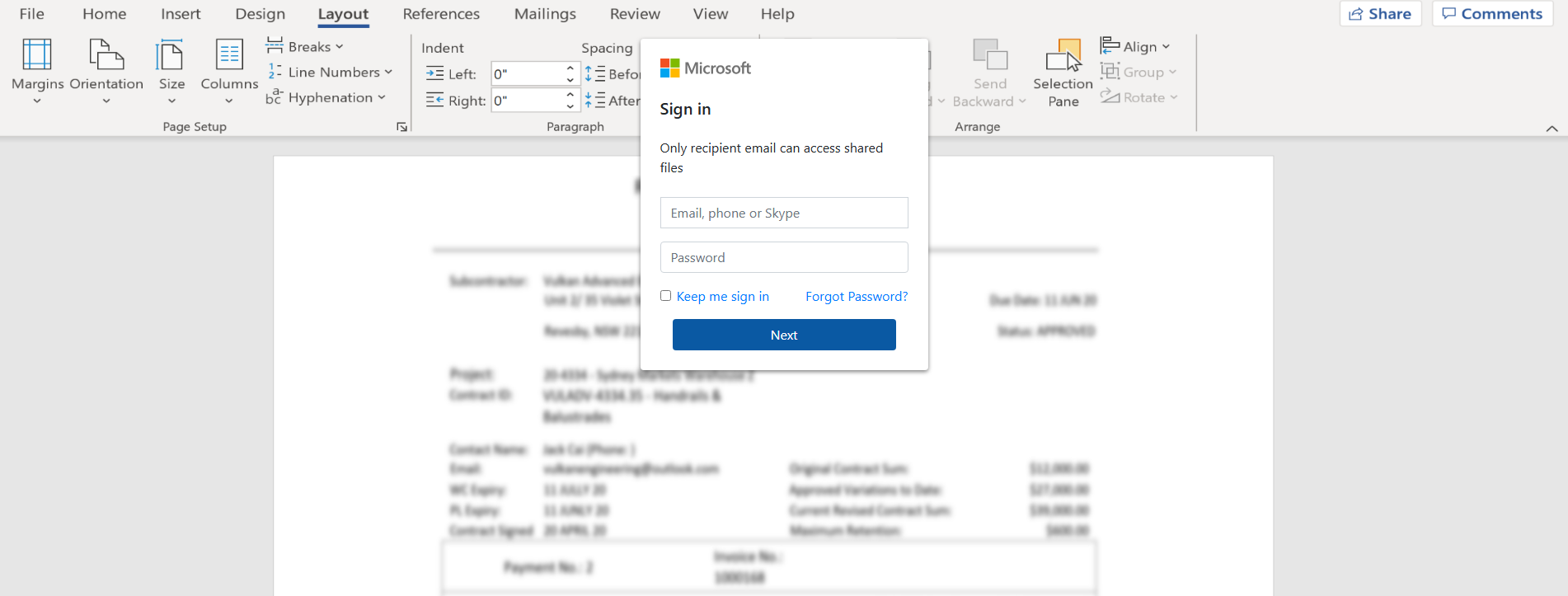1568x596 pixels.
Task: Open the Align dropdown
Action: tap(1135, 47)
